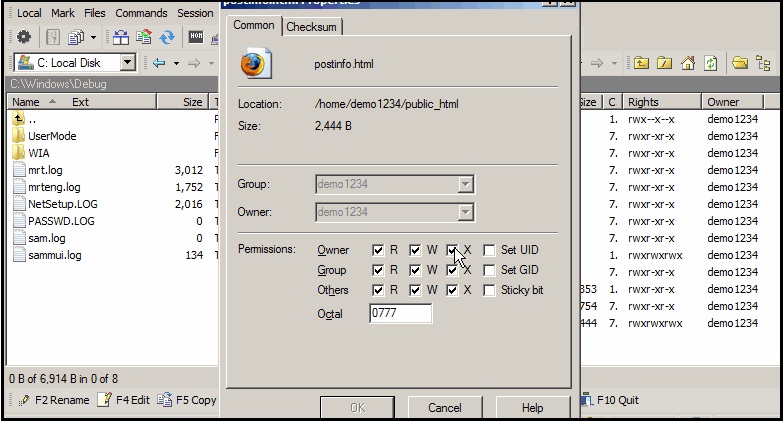
Task: Enable the Set GID checkbox
Action: pos(489,270)
